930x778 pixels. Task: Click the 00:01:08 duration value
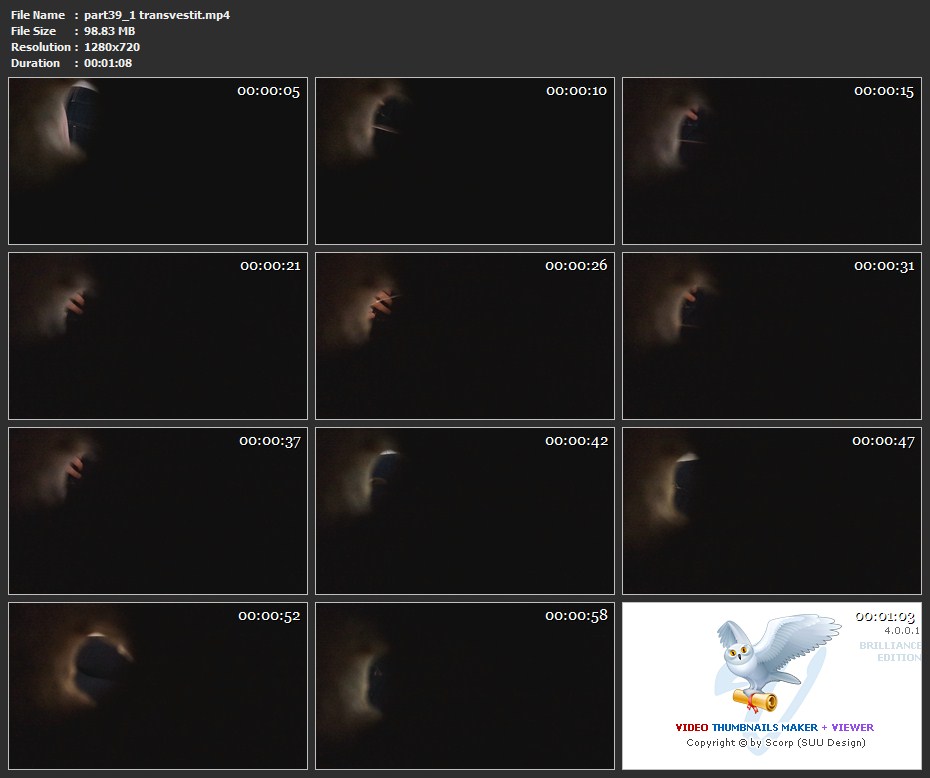[108, 63]
